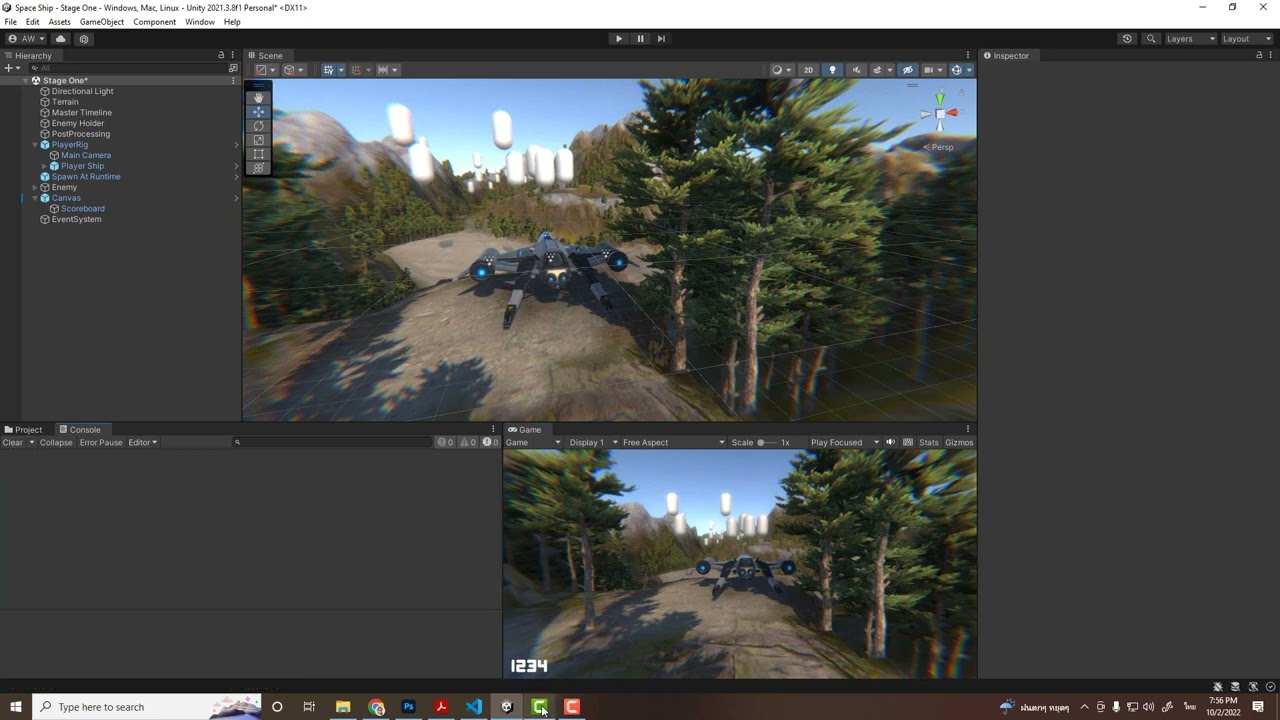Toggle scene audio mute button
This screenshot has width=1280, height=720.
[x=856, y=70]
